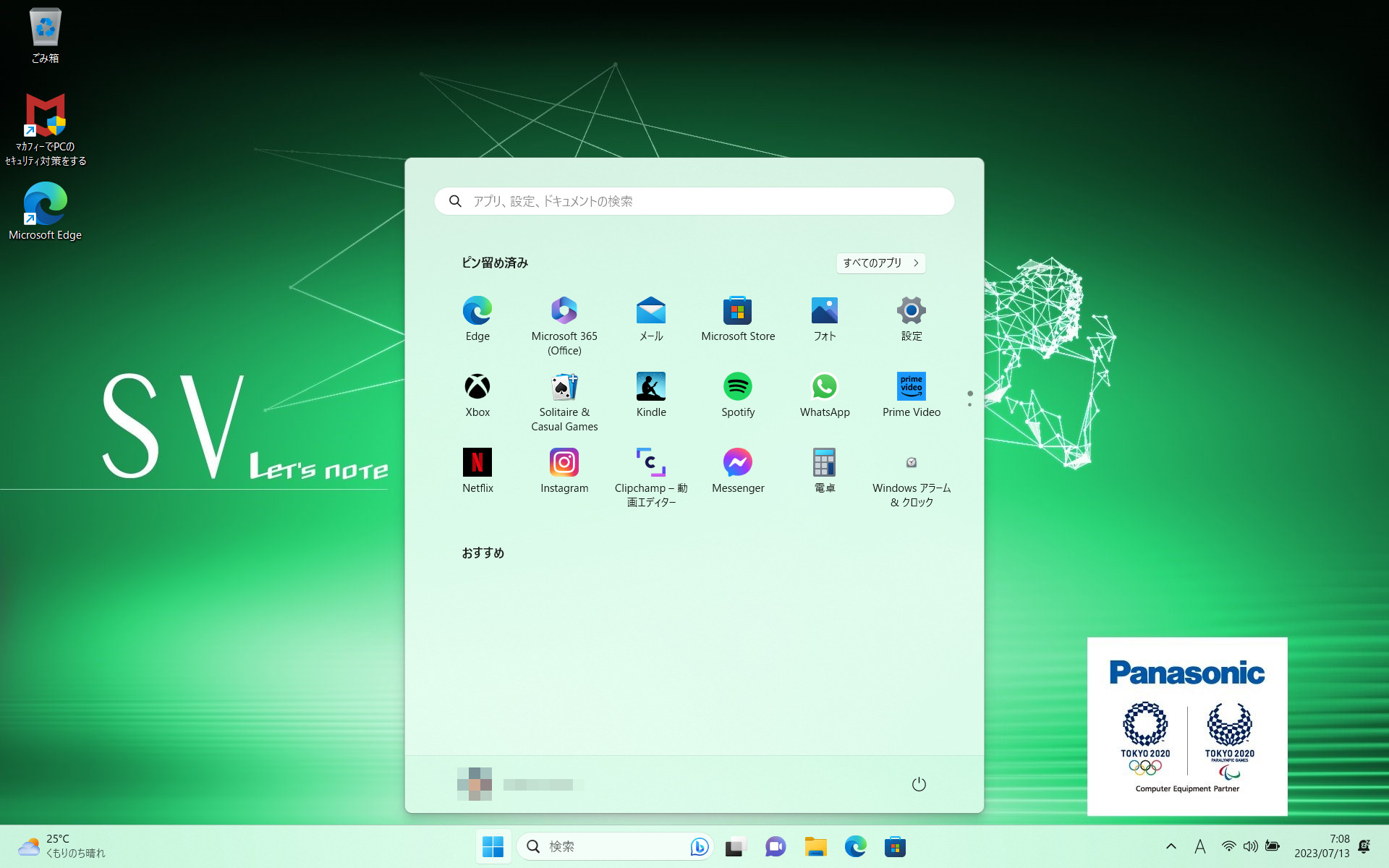Go to next pinned apps page dot
Screen dimensions: 1389x868
[x=969, y=405]
